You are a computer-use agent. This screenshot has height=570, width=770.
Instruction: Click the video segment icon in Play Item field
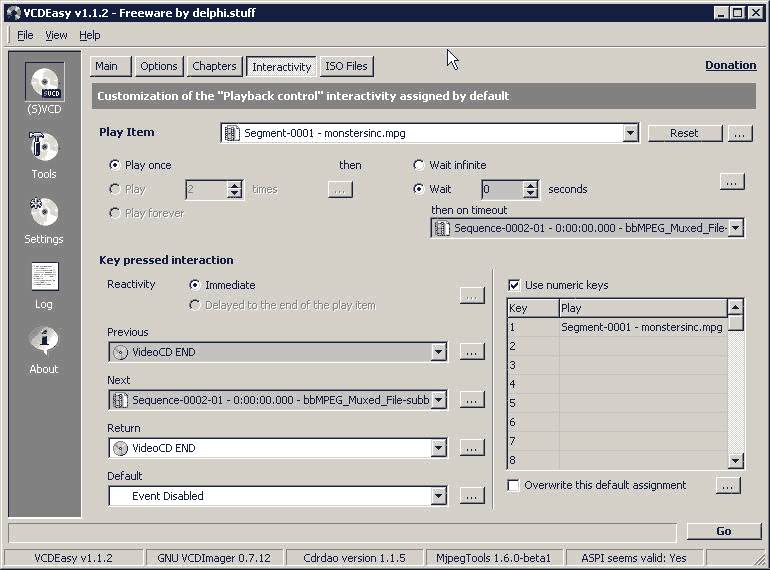click(232, 133)
